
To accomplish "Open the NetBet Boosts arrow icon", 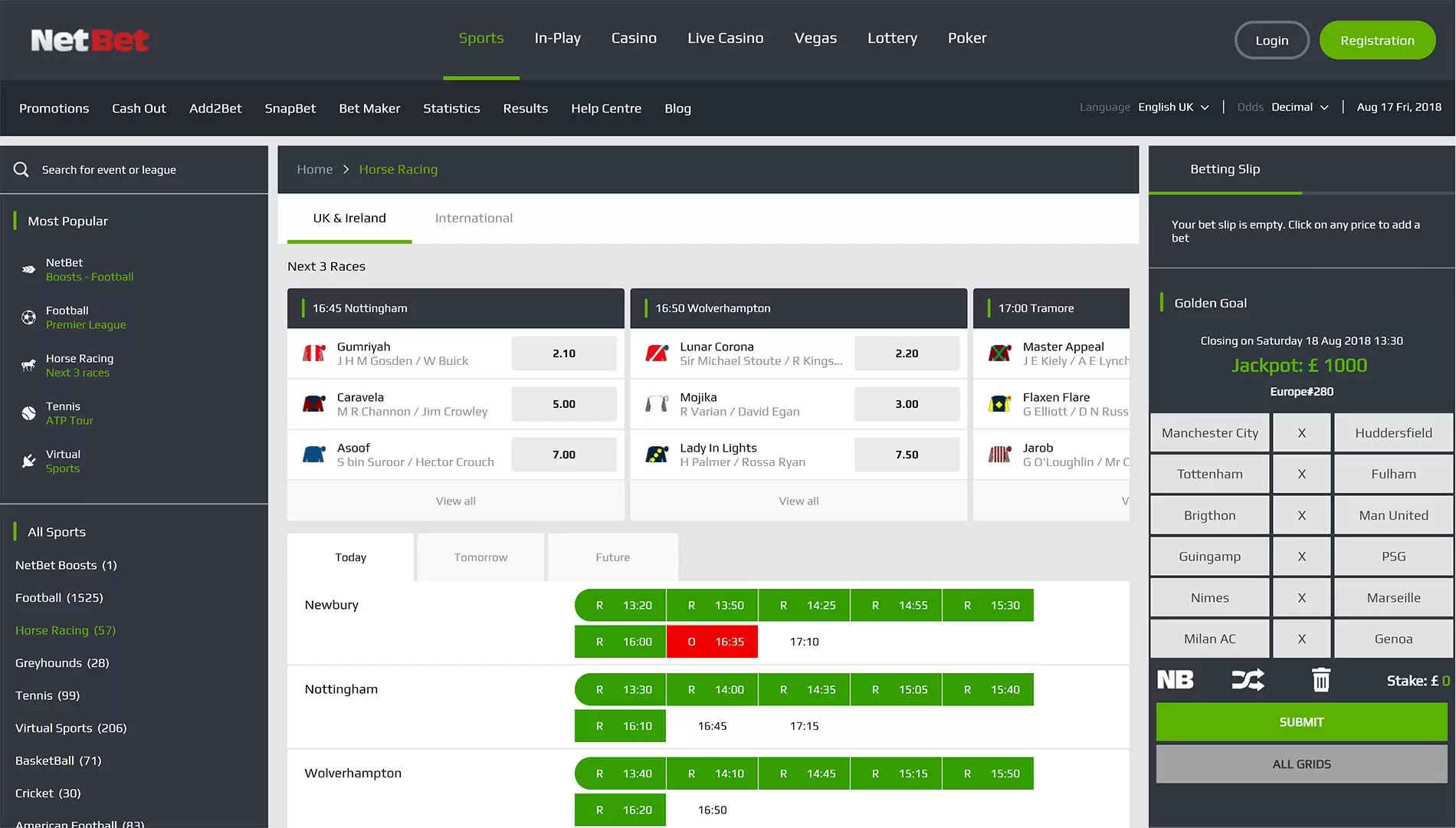I will tap(28, 270).
